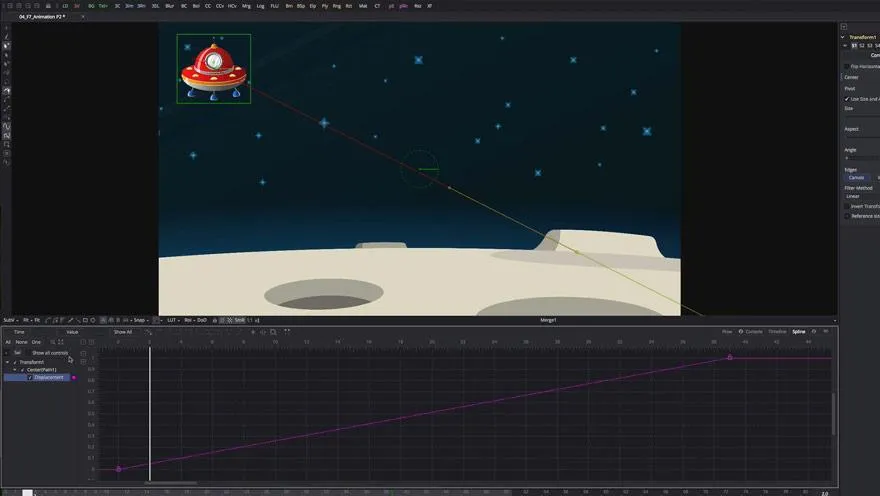Click the fit spline view icon

click(287, 332)
